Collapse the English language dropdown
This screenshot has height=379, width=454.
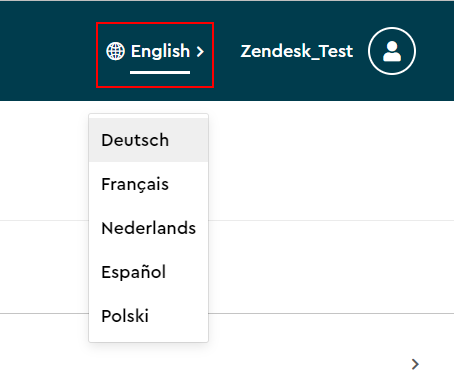(155, 55)
